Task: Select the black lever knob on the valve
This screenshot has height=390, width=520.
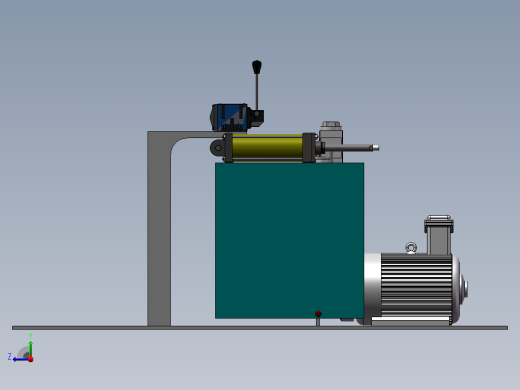Action: point(257,67)
